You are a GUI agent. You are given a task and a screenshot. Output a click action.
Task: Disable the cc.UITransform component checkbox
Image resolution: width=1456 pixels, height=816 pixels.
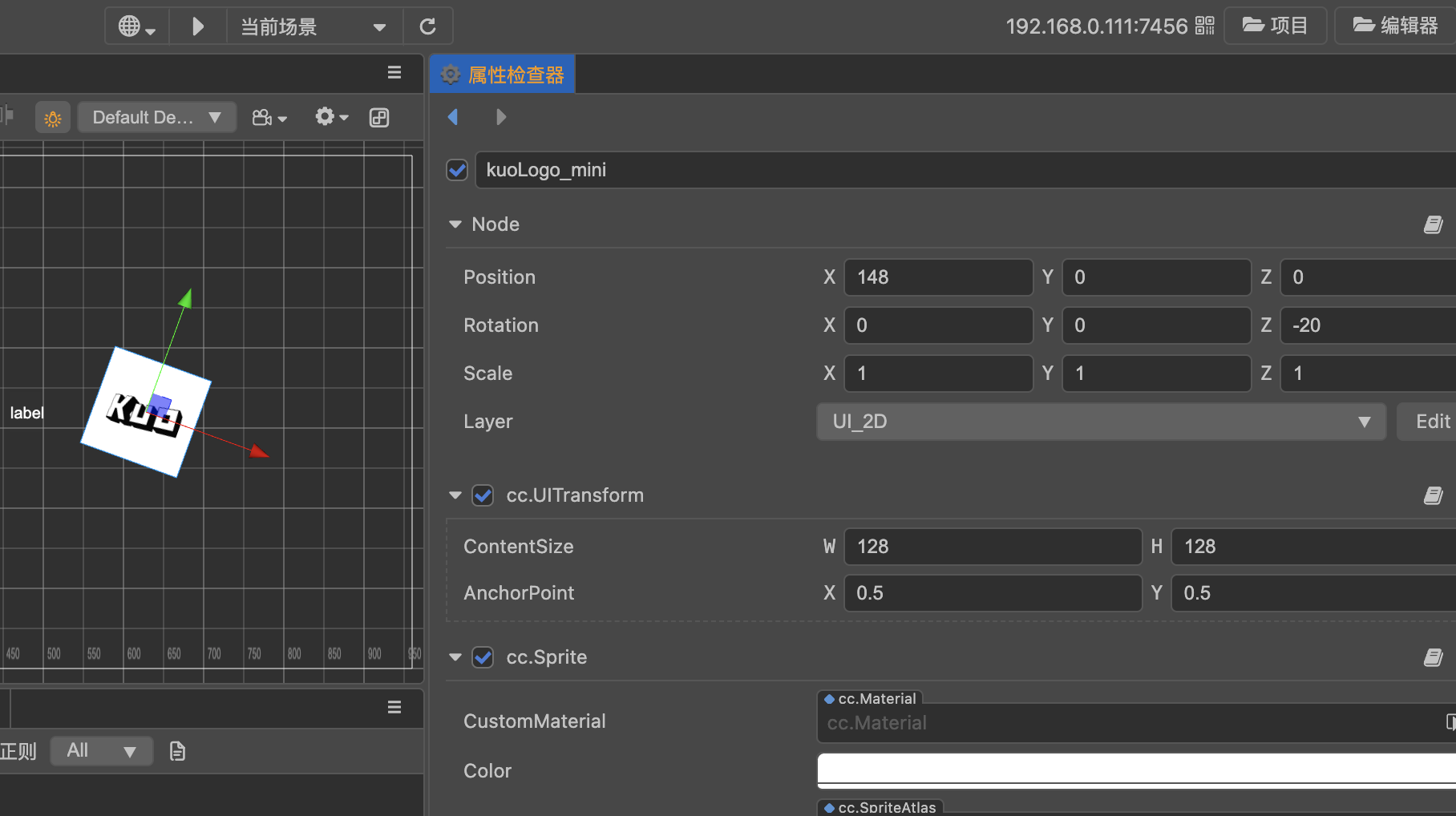(483, 495)
